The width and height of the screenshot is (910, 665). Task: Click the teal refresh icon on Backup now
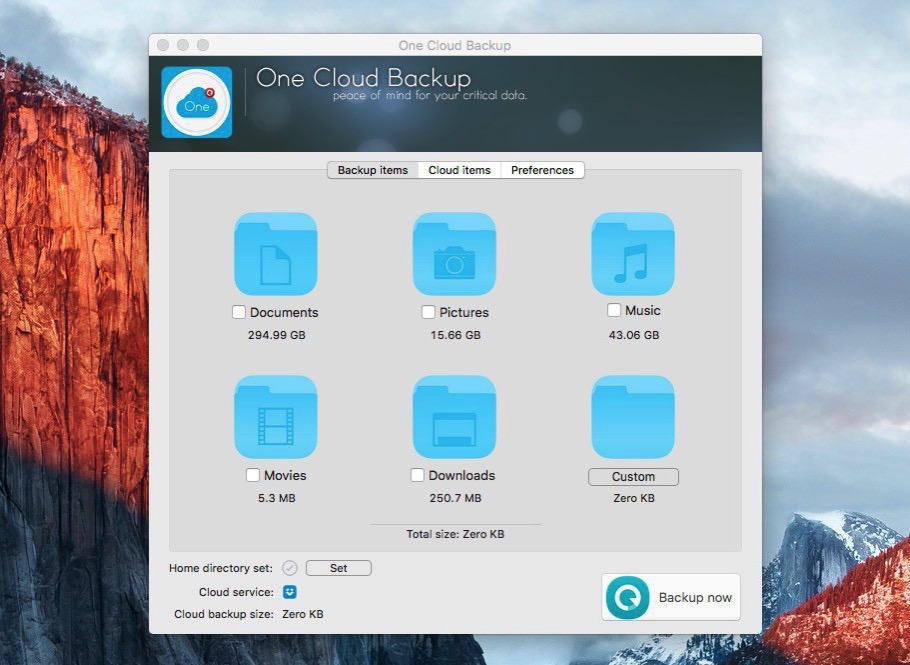coord(627,597)
